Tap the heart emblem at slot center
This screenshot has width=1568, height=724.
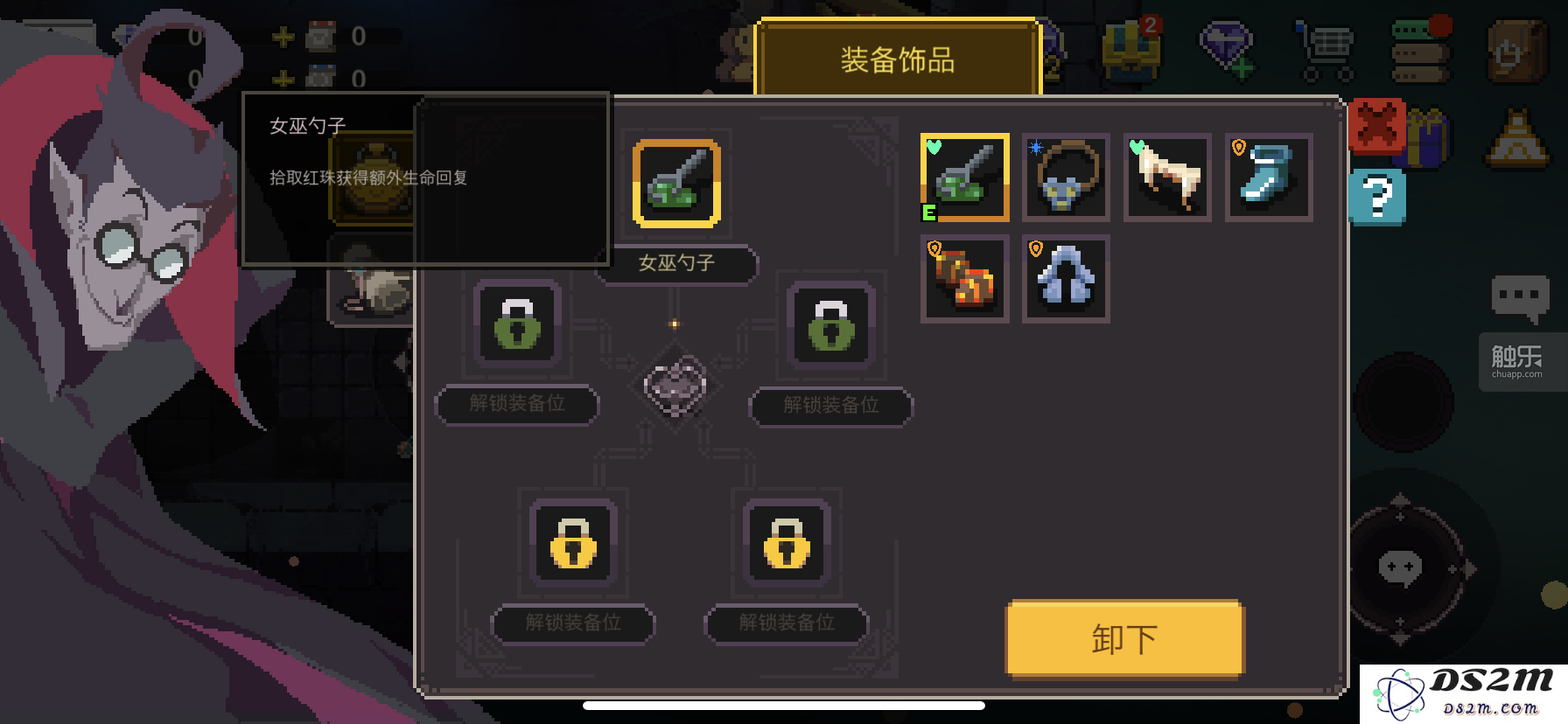[x=675, y=386]
